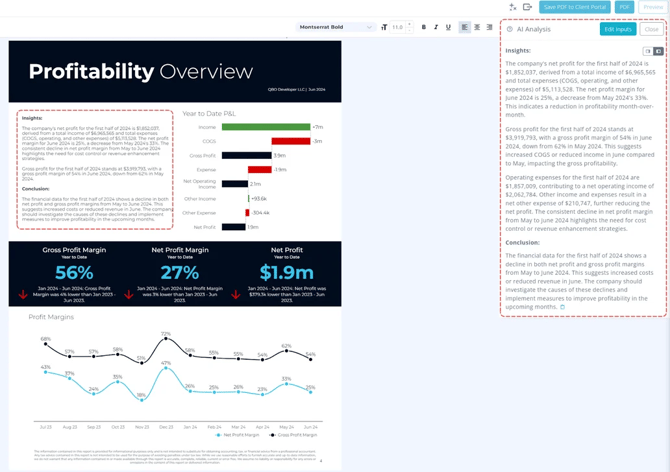Viewport: 670px width, 472px height.
Task: Align text to the right
Action: click(x=489, y=28)
